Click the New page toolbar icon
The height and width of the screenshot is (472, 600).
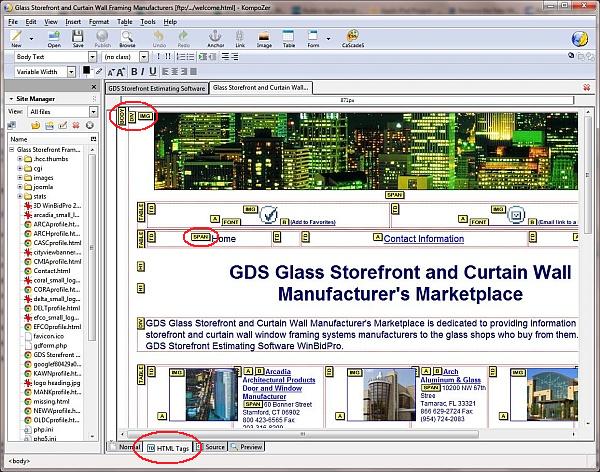(x=16, y=39)
